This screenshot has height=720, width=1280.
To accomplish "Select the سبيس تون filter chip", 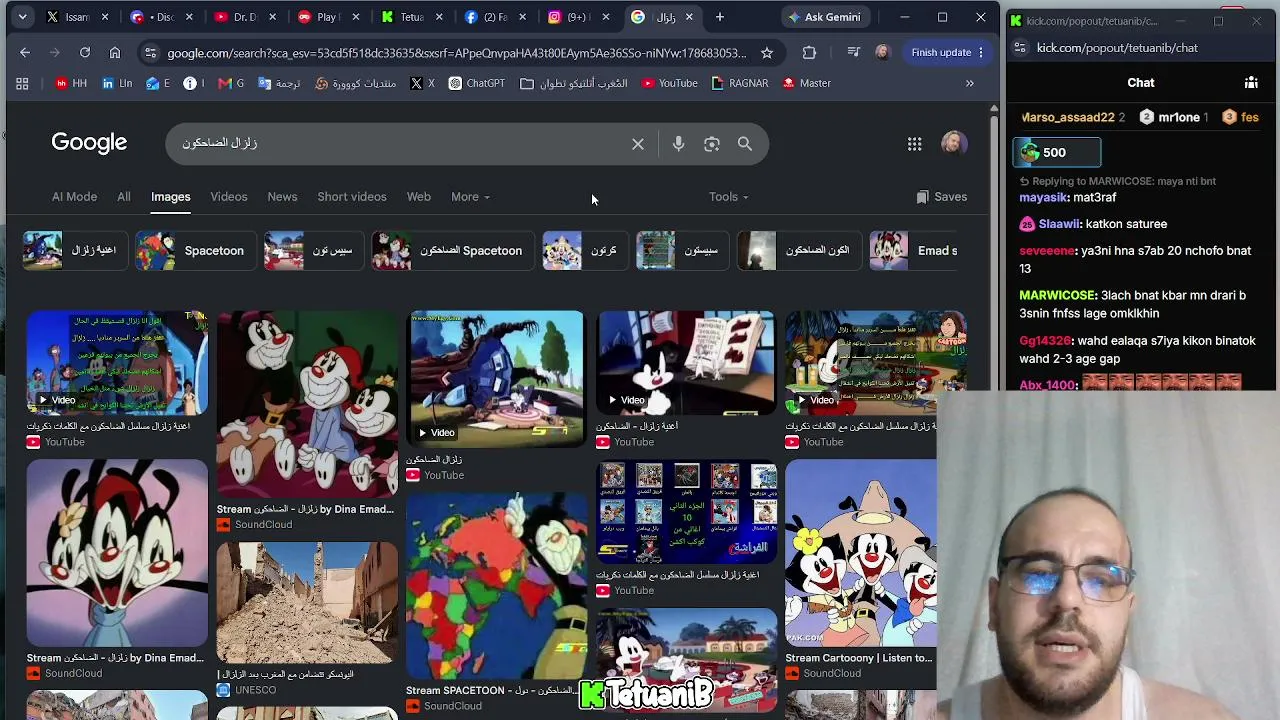I will (x=313, y=251).
